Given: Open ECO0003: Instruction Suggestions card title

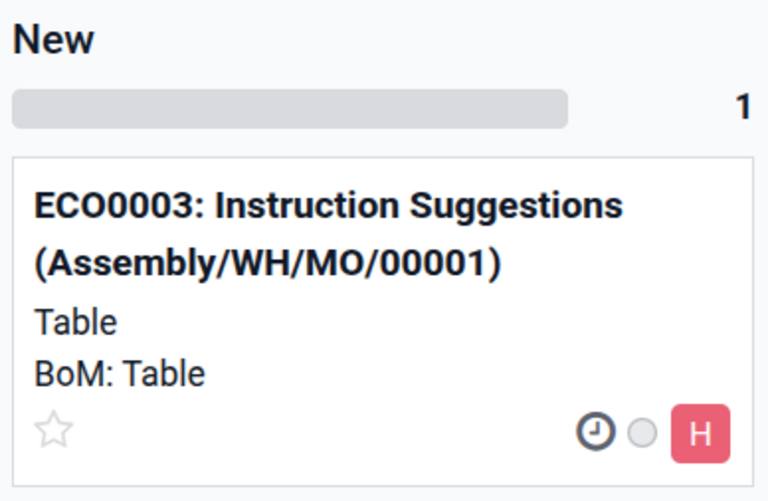Looking at the screenshot, I should (x=328, y=205).
